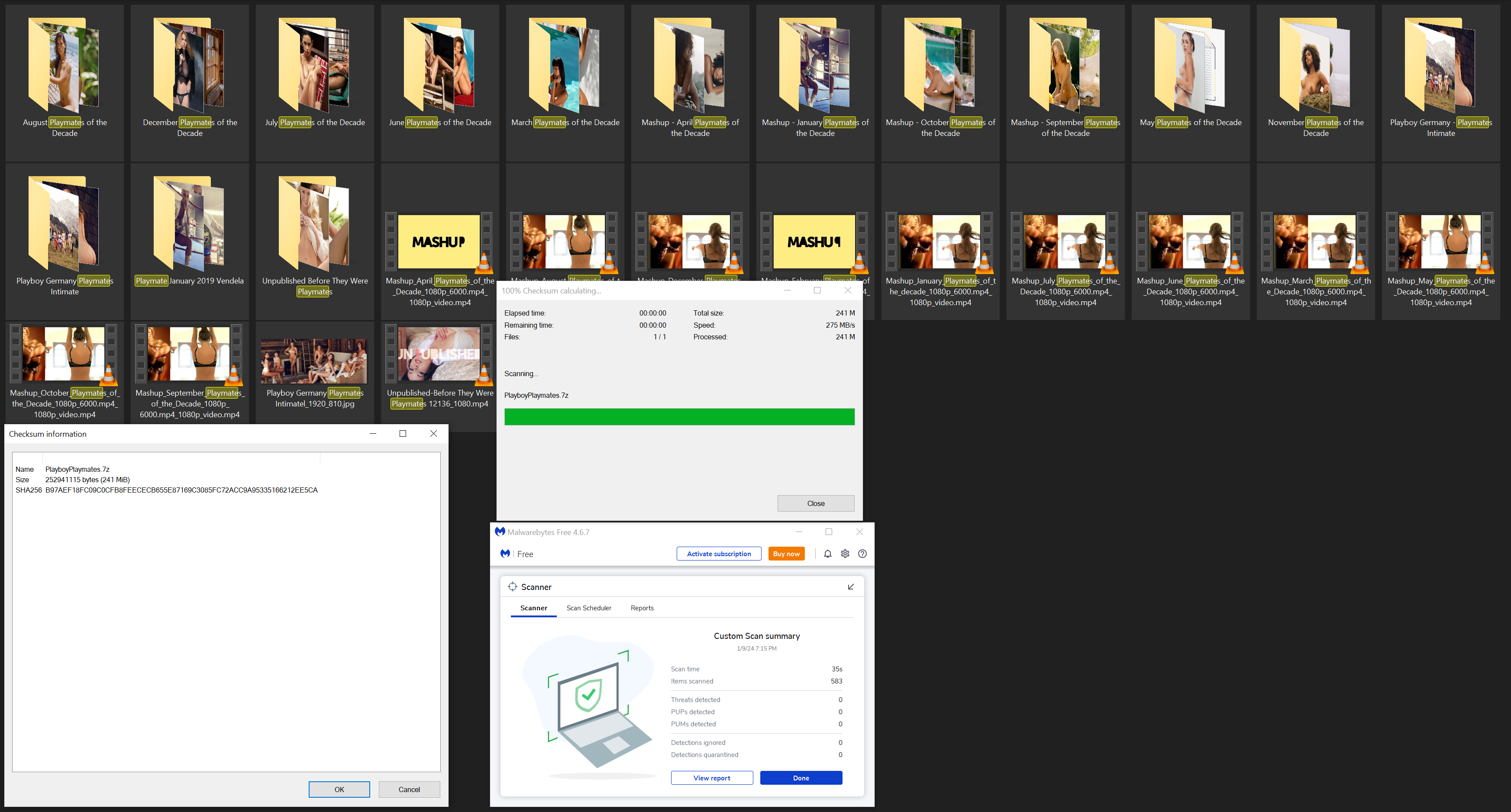Open the July Playmates of the Decade folder
The image size is (1511, 812).
point(315,82)
